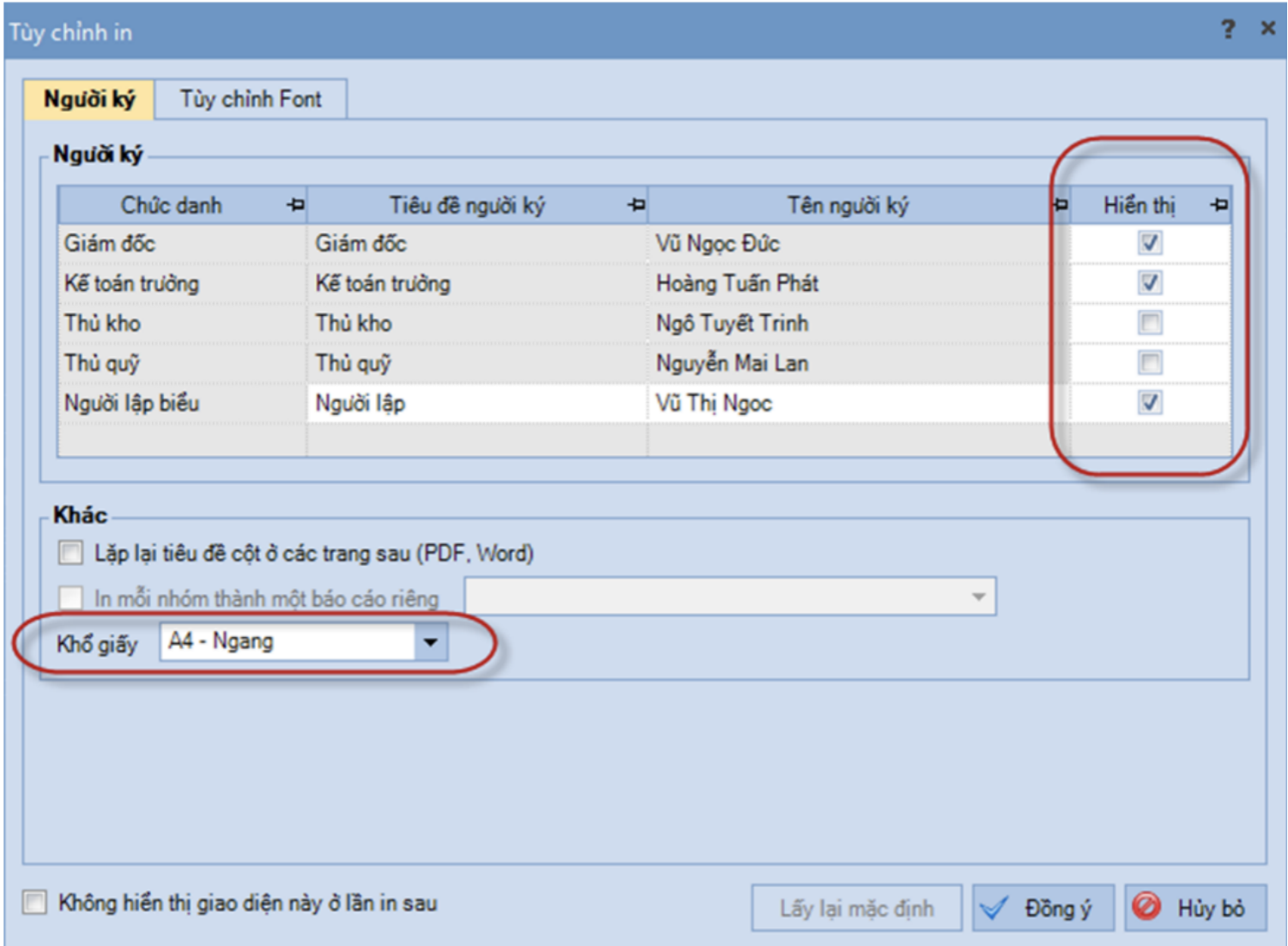Select the Vũ Ngọc Đức name cell
The width and height of the screenshot is (1288, 946).
[858, 243]
